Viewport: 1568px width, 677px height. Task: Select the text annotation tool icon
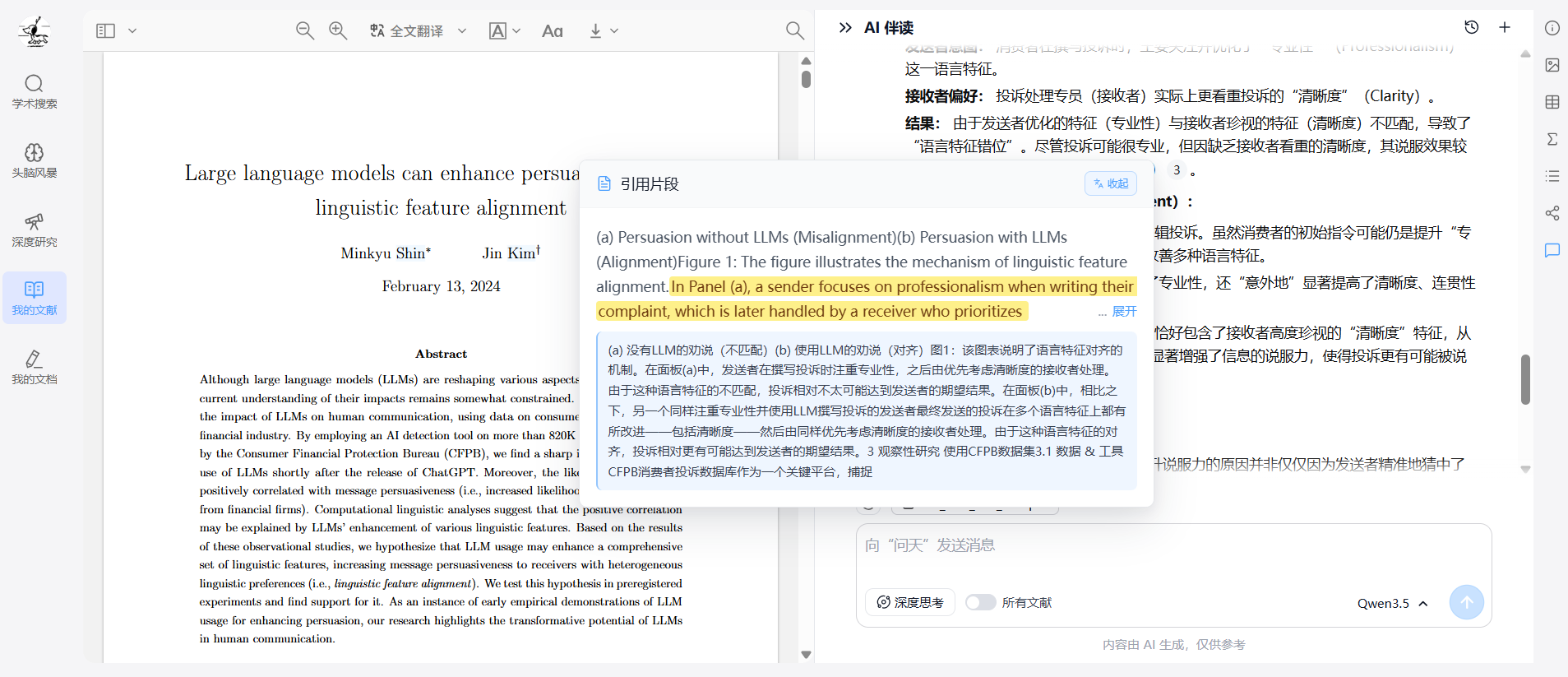[x=497, y=30]
